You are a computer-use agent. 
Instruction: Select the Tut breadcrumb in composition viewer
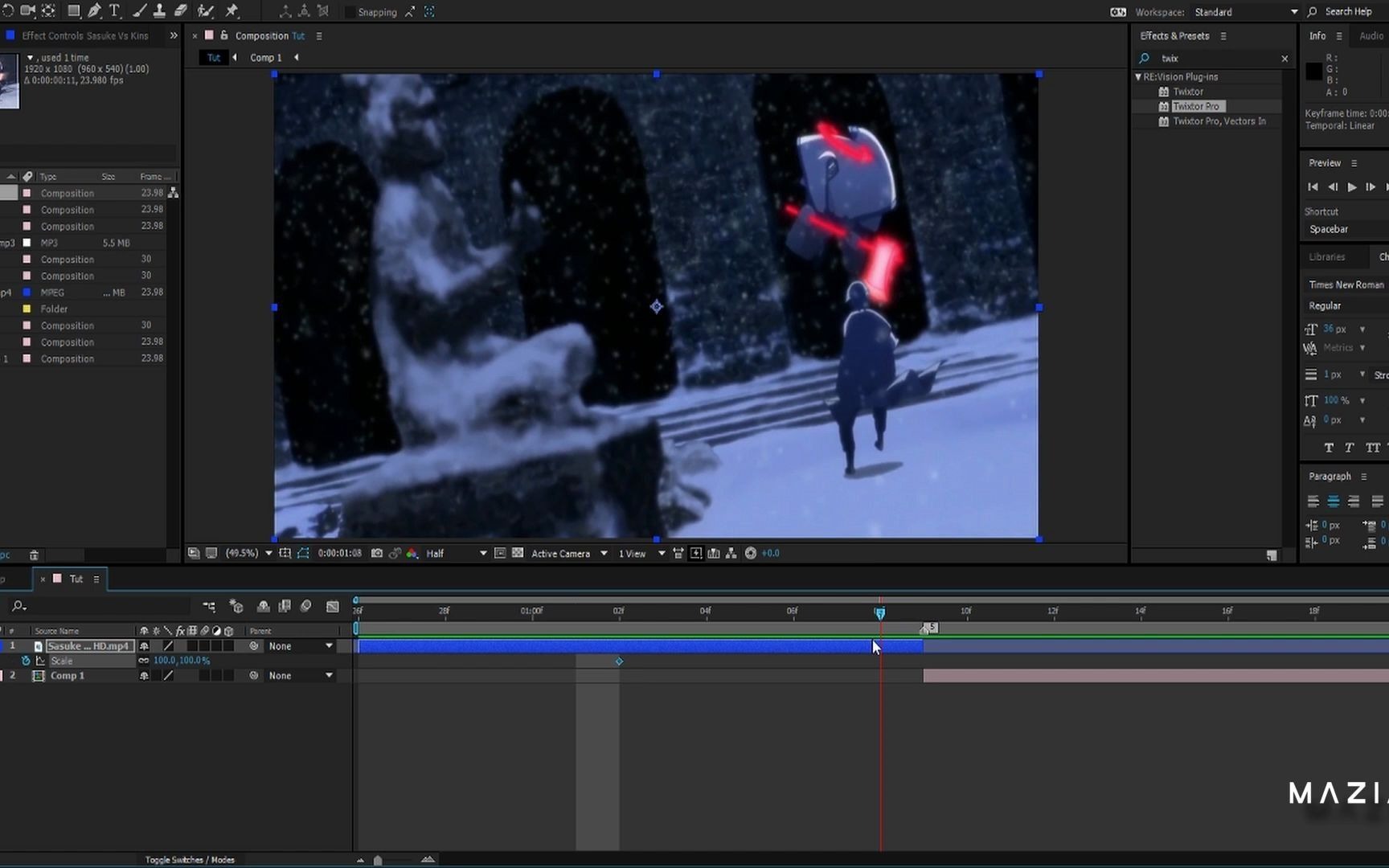(x=214, y=57)
